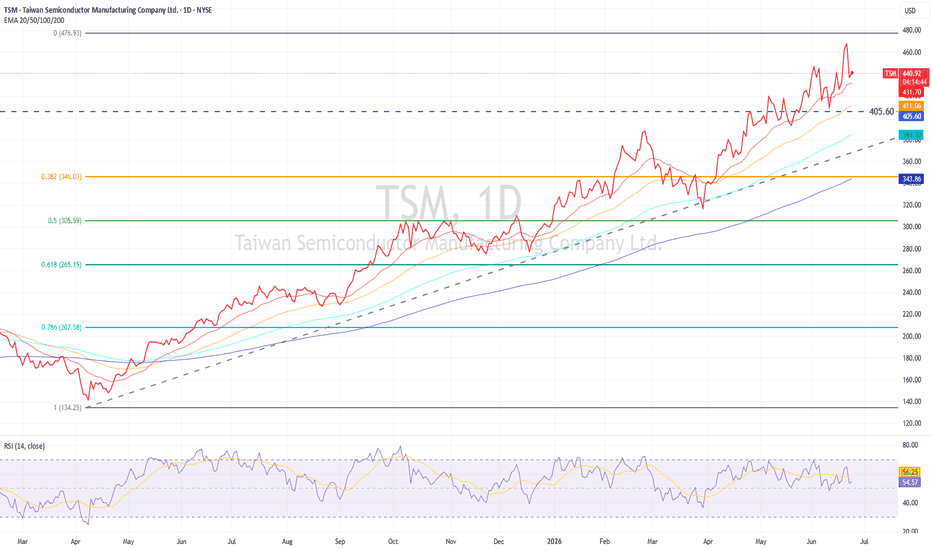Screen dimensions: 932x550
Task: Click the orange 56.25 RSI value label
Action: point(911,472)
